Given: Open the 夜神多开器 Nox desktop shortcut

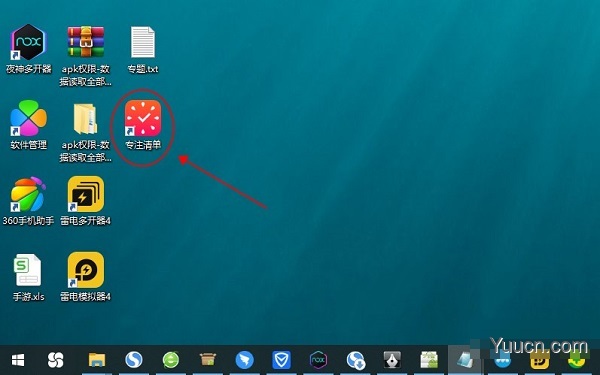Looking at the screenshot, I should click(x=28, y=49).
